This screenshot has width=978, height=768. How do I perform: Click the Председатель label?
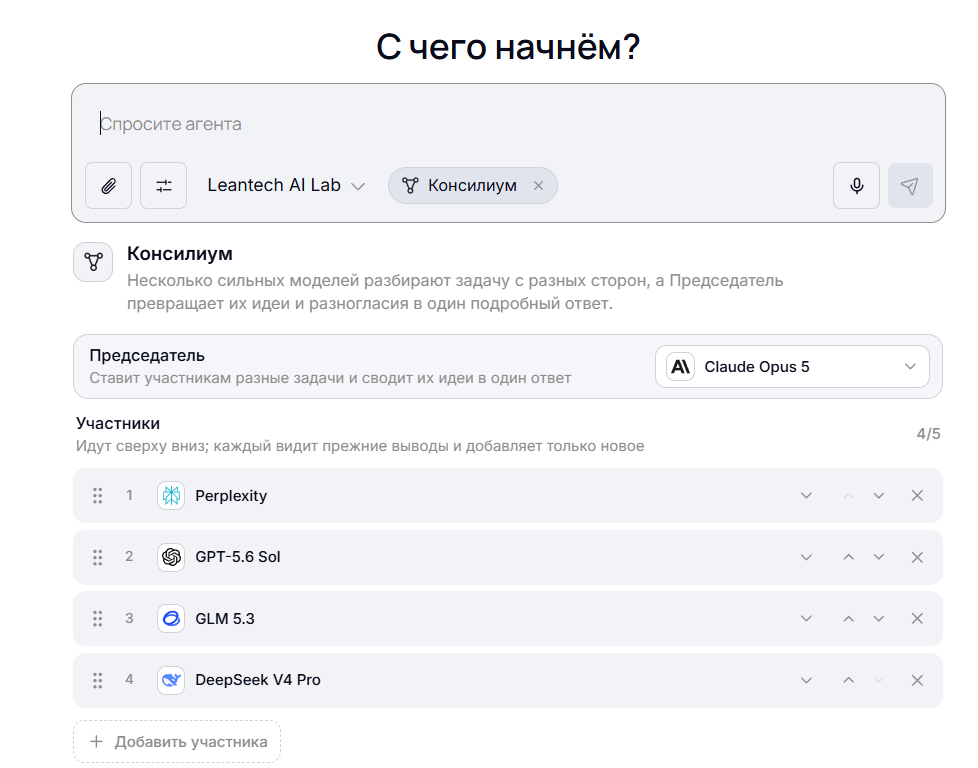(x=147, y=356)
